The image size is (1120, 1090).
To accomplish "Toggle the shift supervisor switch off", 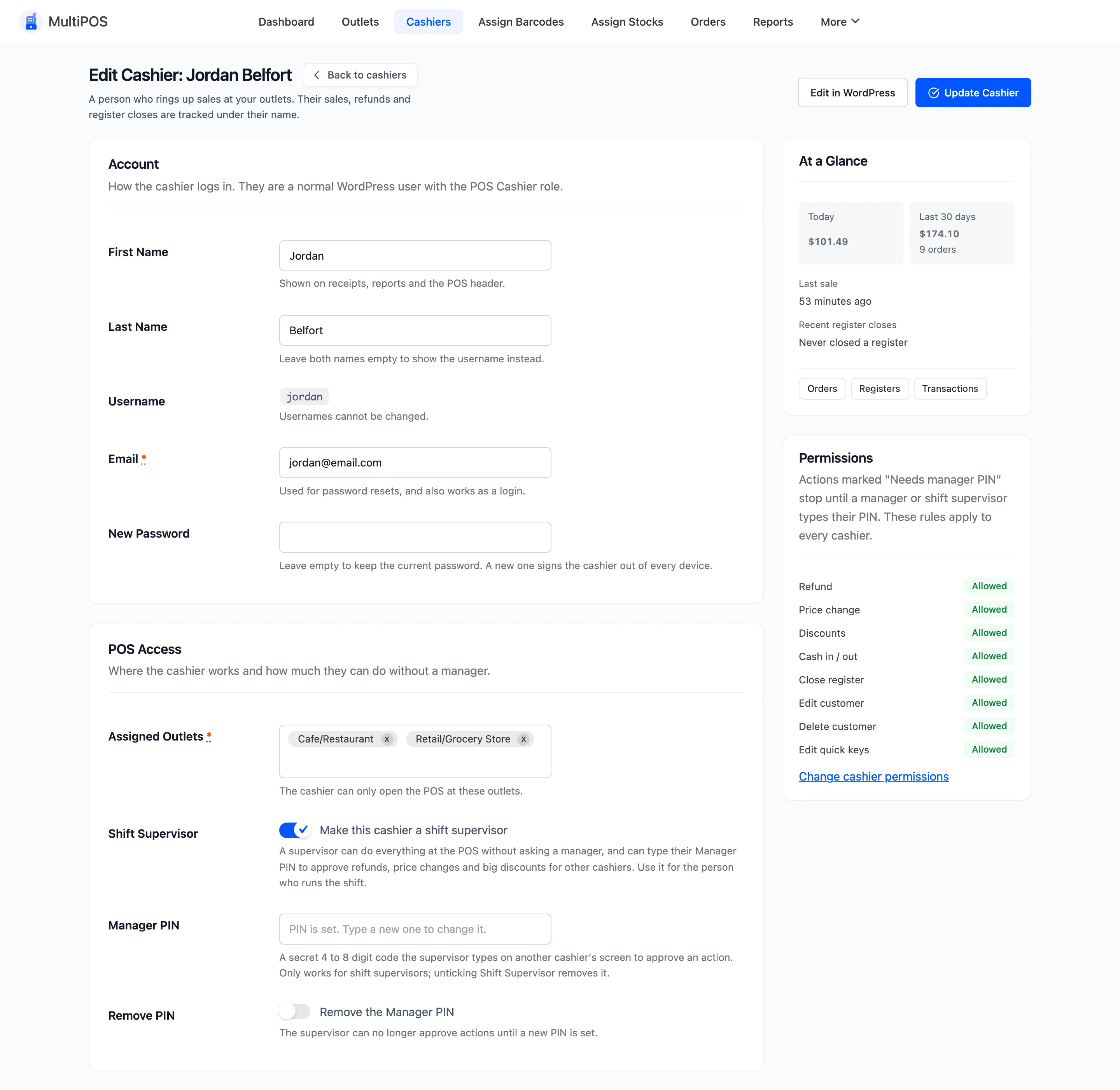I will [x=295, y=830].
